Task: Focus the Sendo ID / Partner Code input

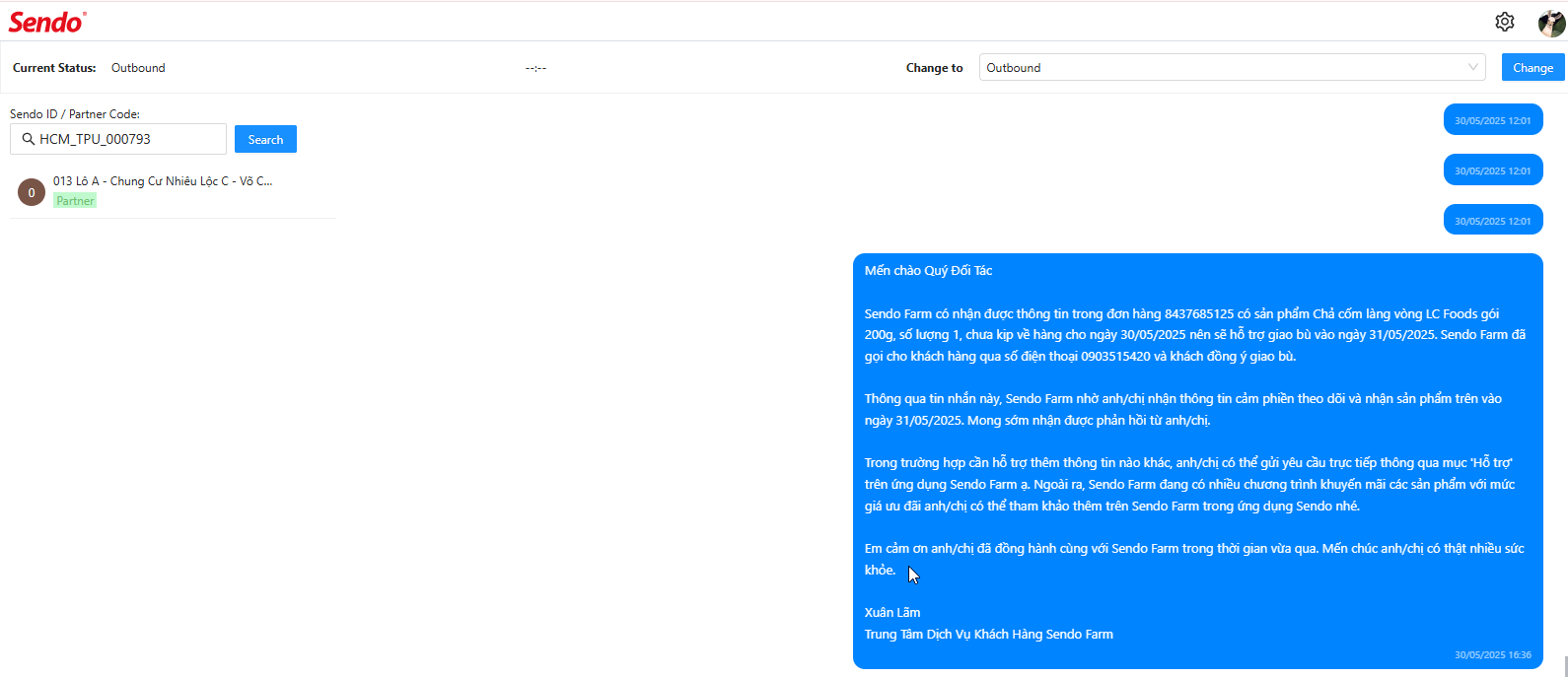Action: pos(118,139)
